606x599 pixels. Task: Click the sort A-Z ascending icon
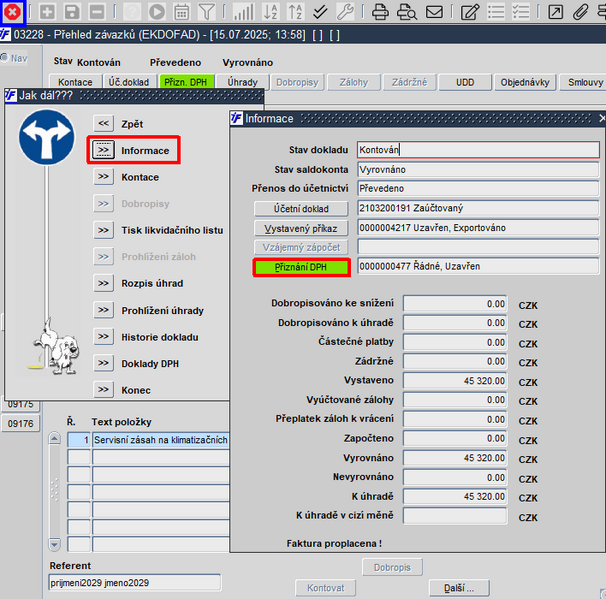(x=271, y=12)
